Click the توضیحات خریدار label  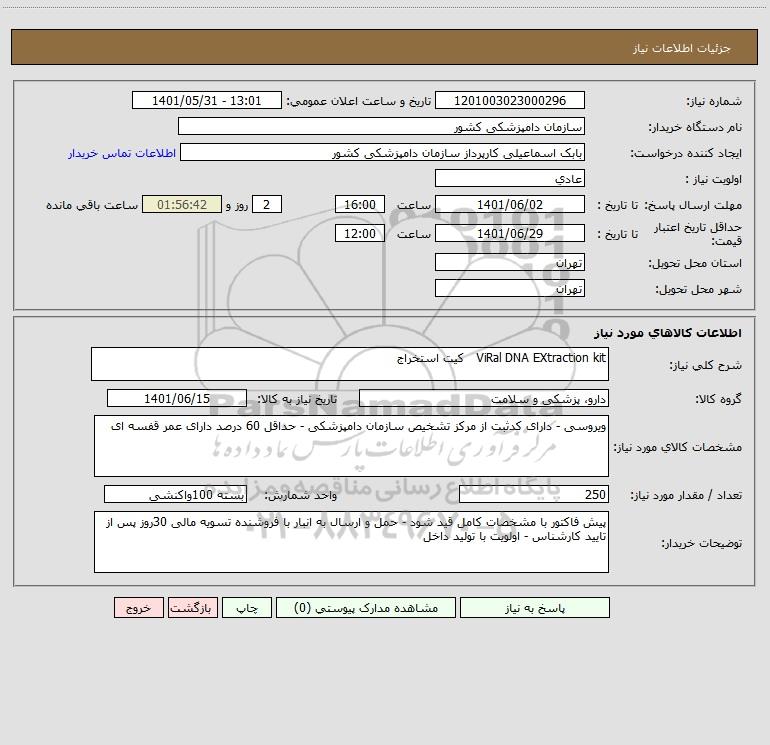point(701,543)
